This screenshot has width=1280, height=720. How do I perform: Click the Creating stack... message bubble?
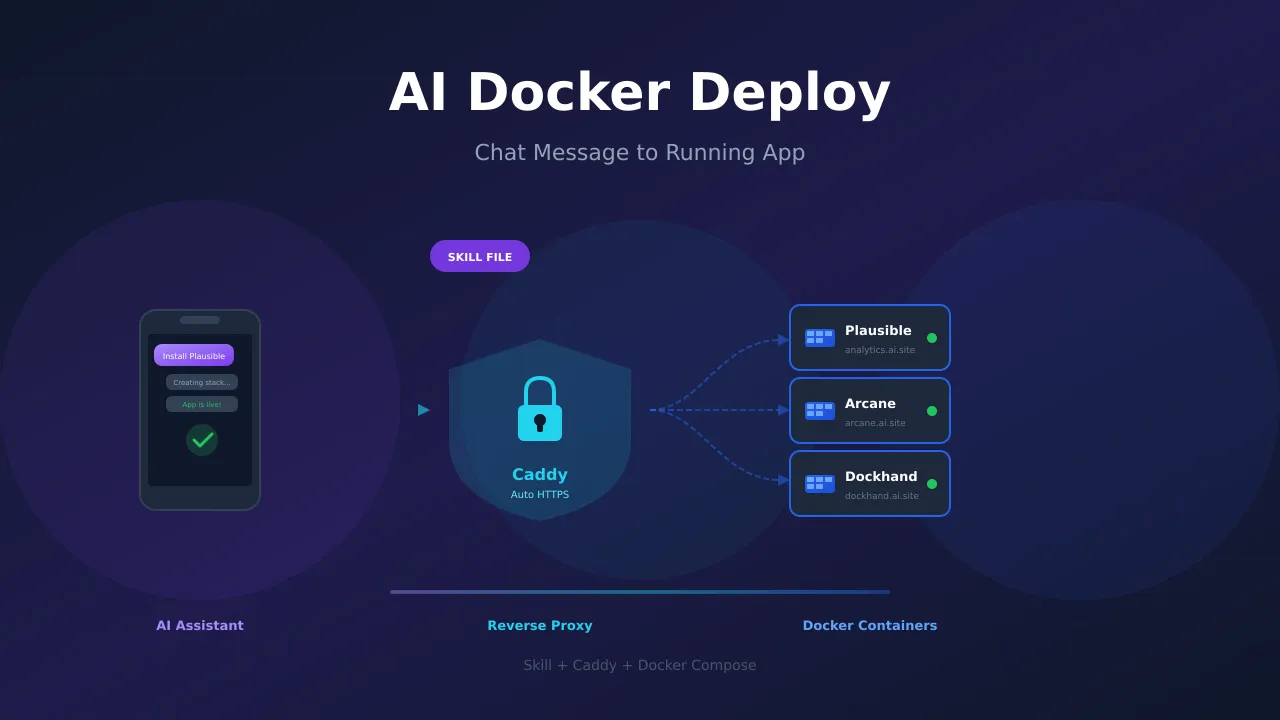[202, 382]
